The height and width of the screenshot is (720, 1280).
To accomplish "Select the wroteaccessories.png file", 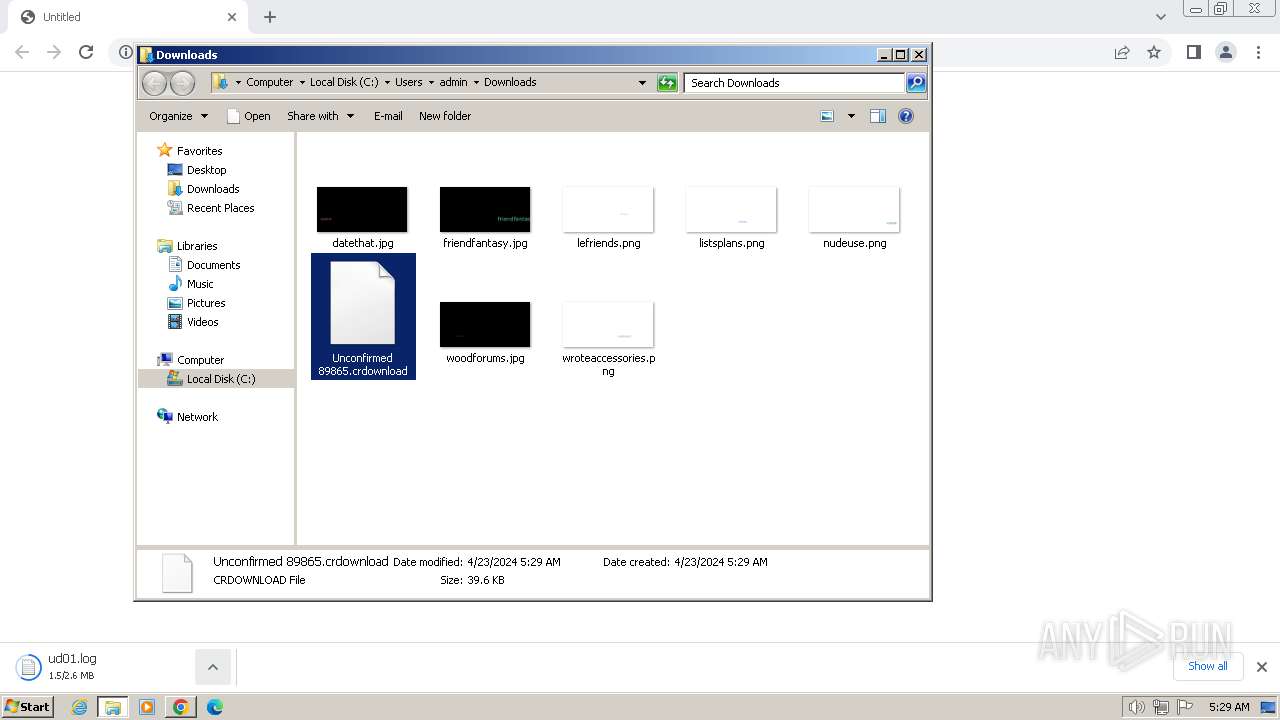I will click(x=608, y=338).
